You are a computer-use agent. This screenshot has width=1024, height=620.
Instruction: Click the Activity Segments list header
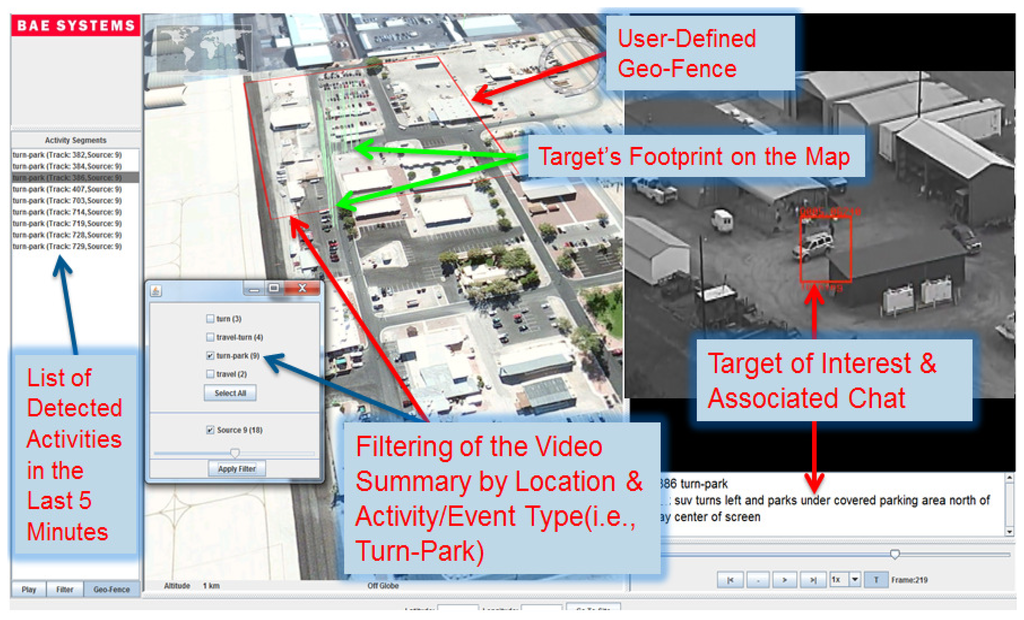[x=75, y=140]
